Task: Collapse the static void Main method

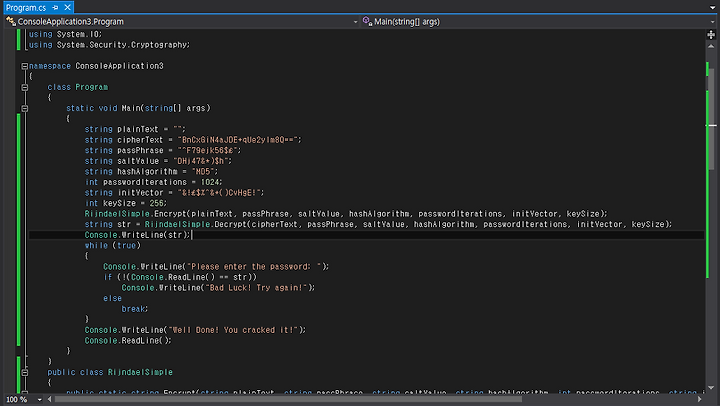Action: point(25,108)
